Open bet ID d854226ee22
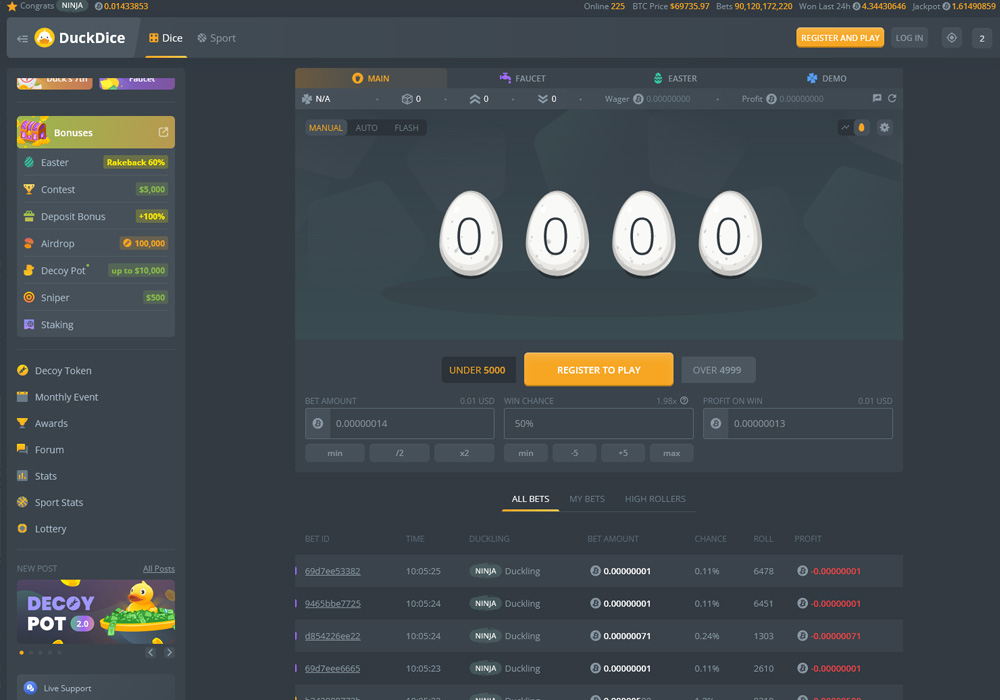The image size is (1000, 700). [332, 636]
